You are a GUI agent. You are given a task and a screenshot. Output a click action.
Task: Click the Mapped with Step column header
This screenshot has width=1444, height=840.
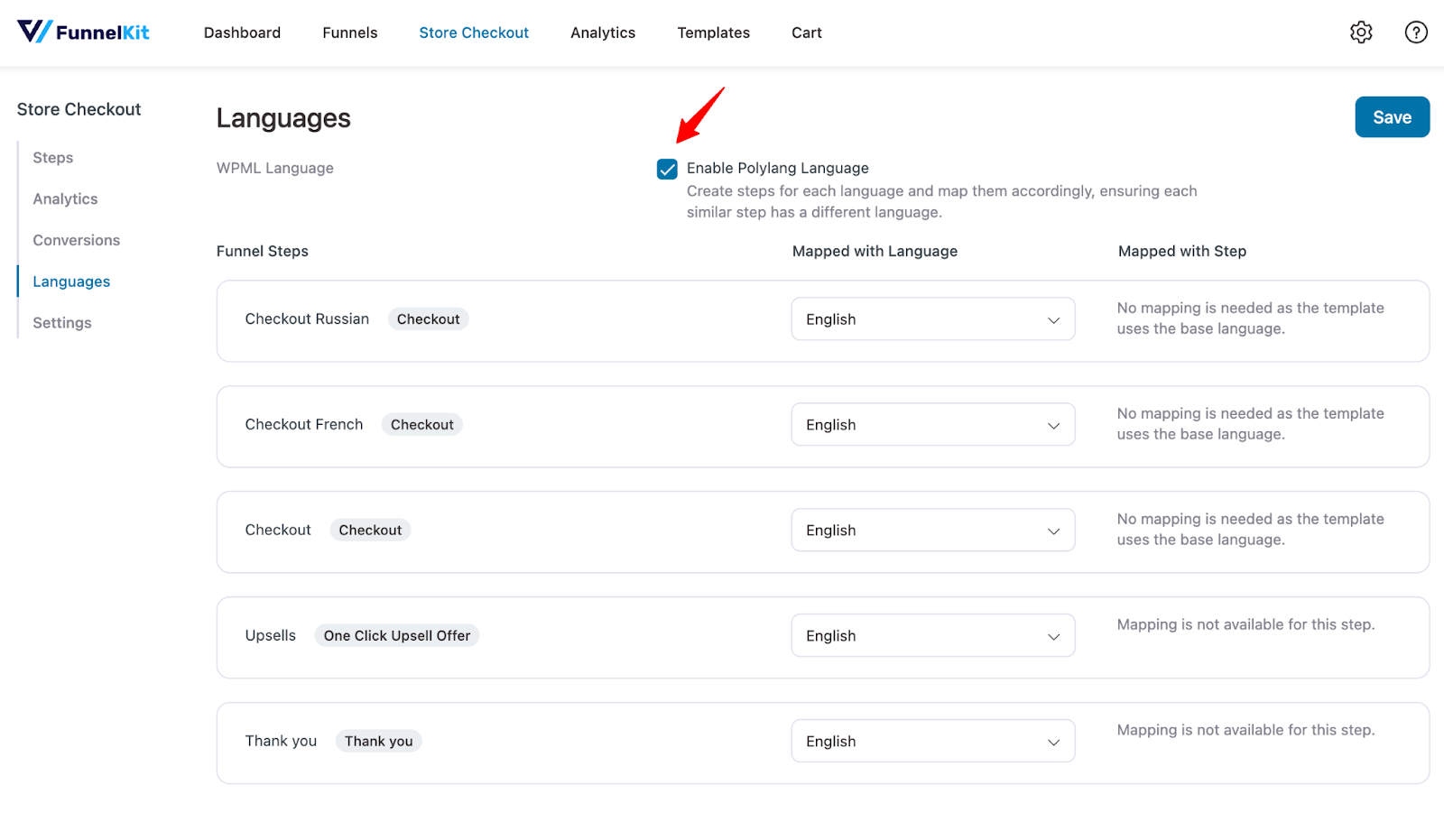tap(1182, 252)
